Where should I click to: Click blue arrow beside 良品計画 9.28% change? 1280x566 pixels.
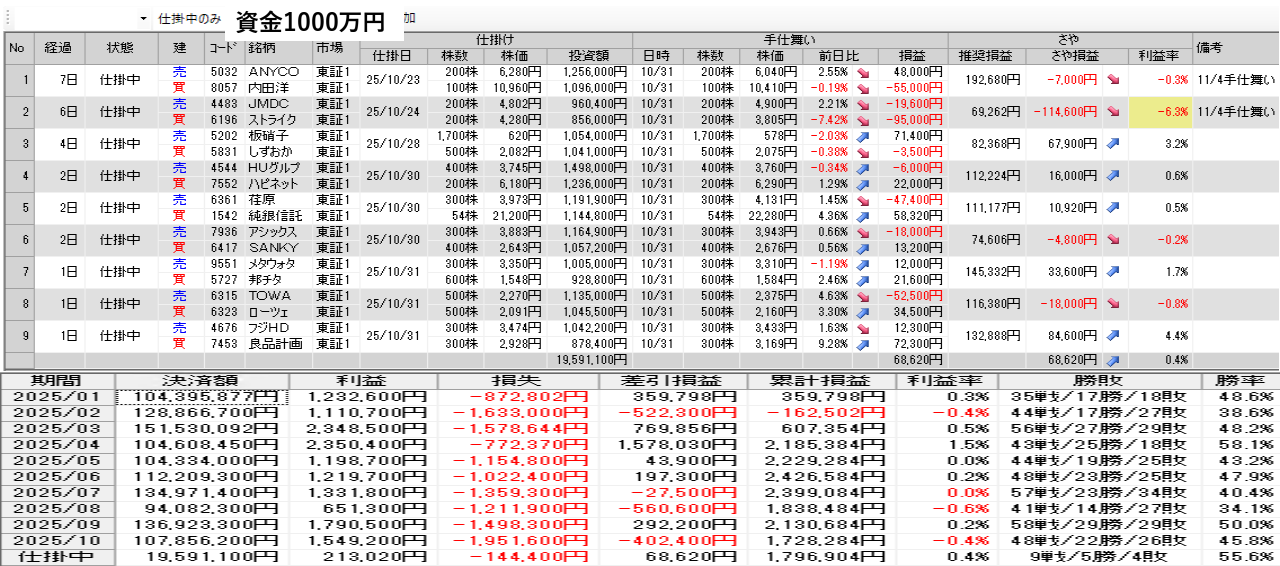tap(862, 344)
